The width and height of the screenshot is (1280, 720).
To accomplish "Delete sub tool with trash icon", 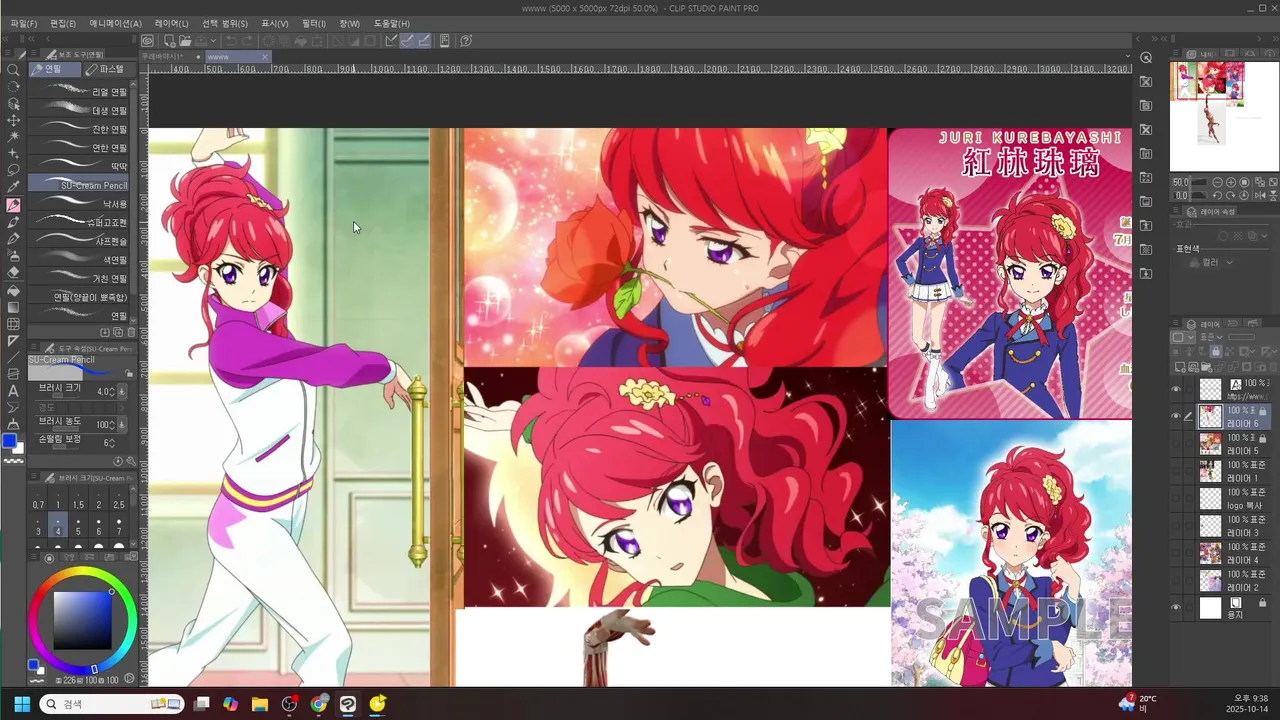I will [129, 332].
